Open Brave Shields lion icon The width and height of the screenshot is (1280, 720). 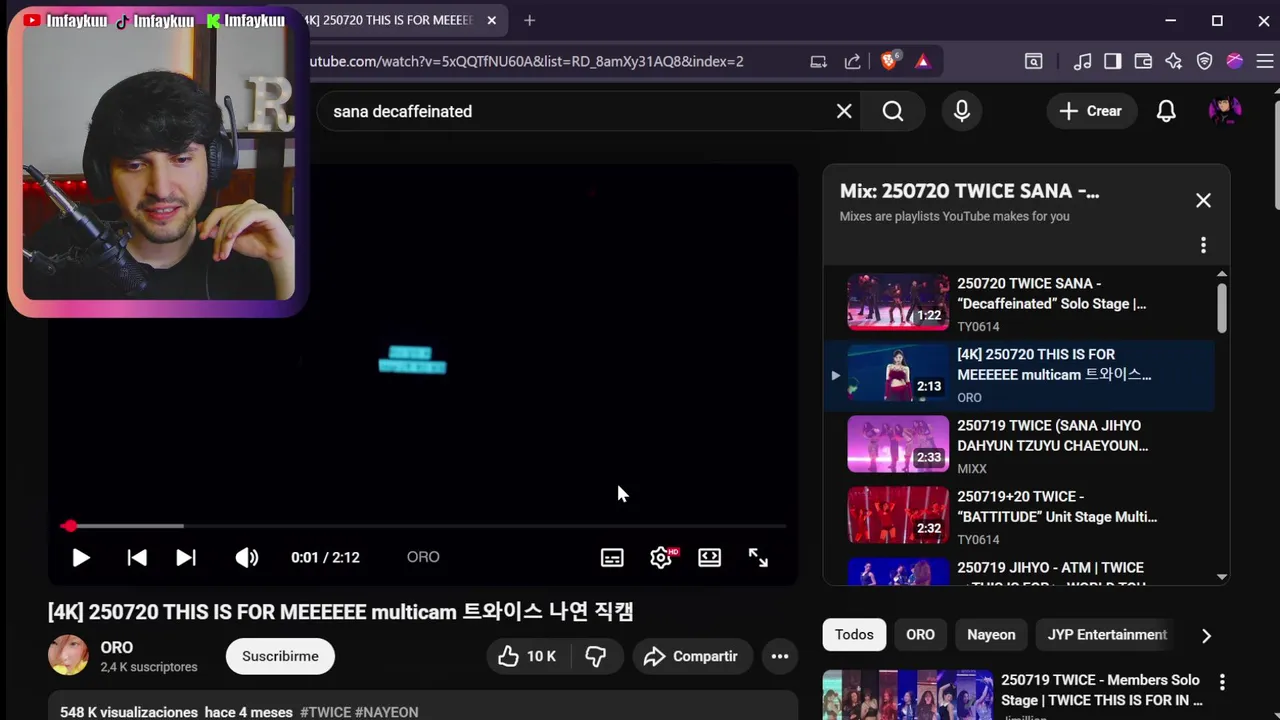(889, 61)
